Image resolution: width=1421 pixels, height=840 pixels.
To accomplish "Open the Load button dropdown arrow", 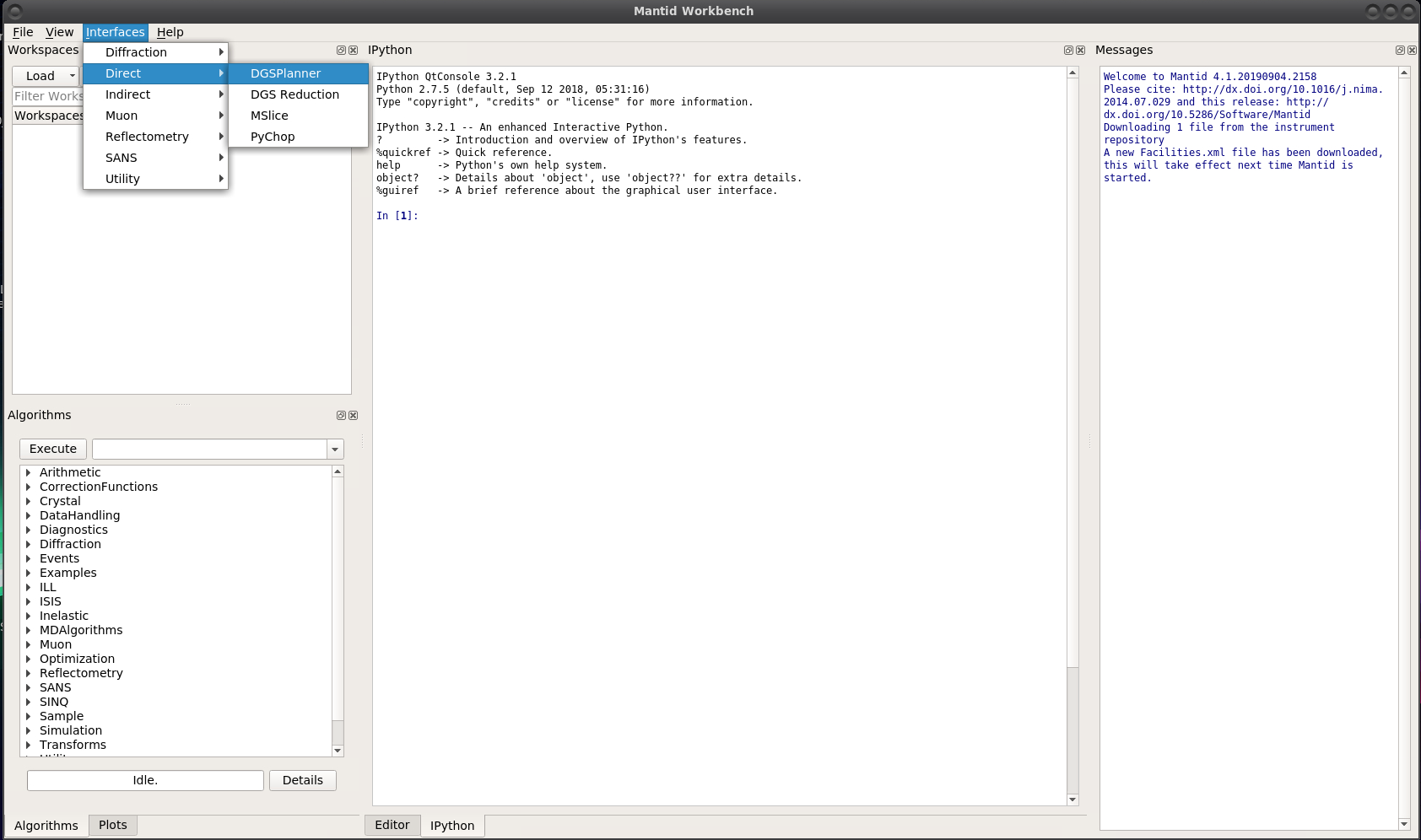I will point(73,76).
